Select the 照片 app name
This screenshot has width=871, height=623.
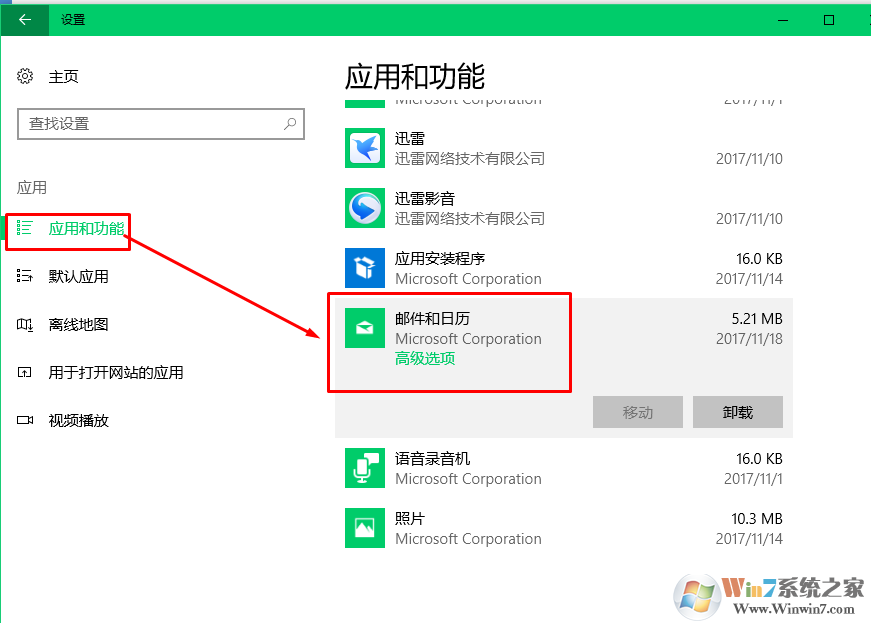click(409, 518)
